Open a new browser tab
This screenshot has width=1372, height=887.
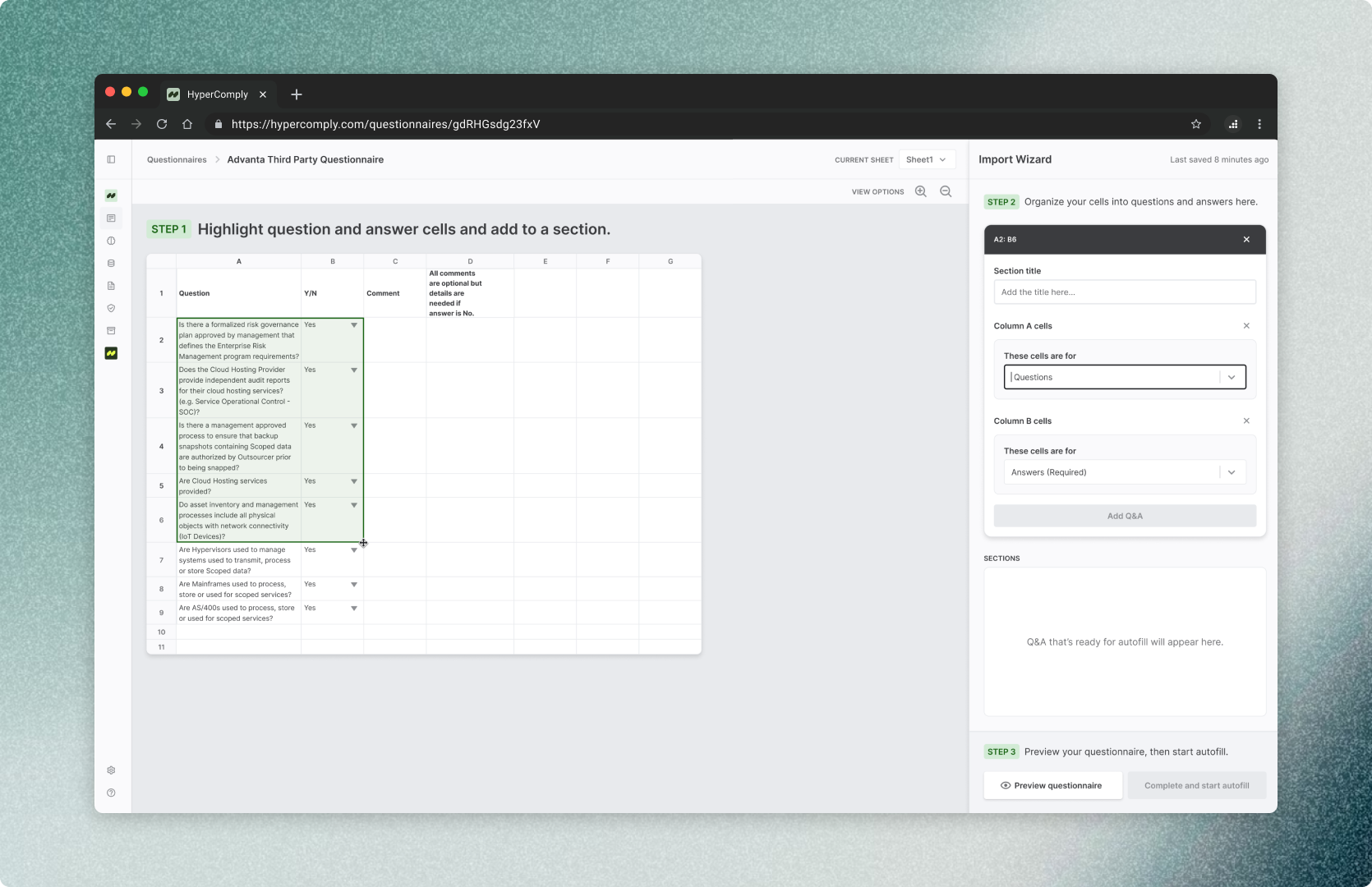297,94
